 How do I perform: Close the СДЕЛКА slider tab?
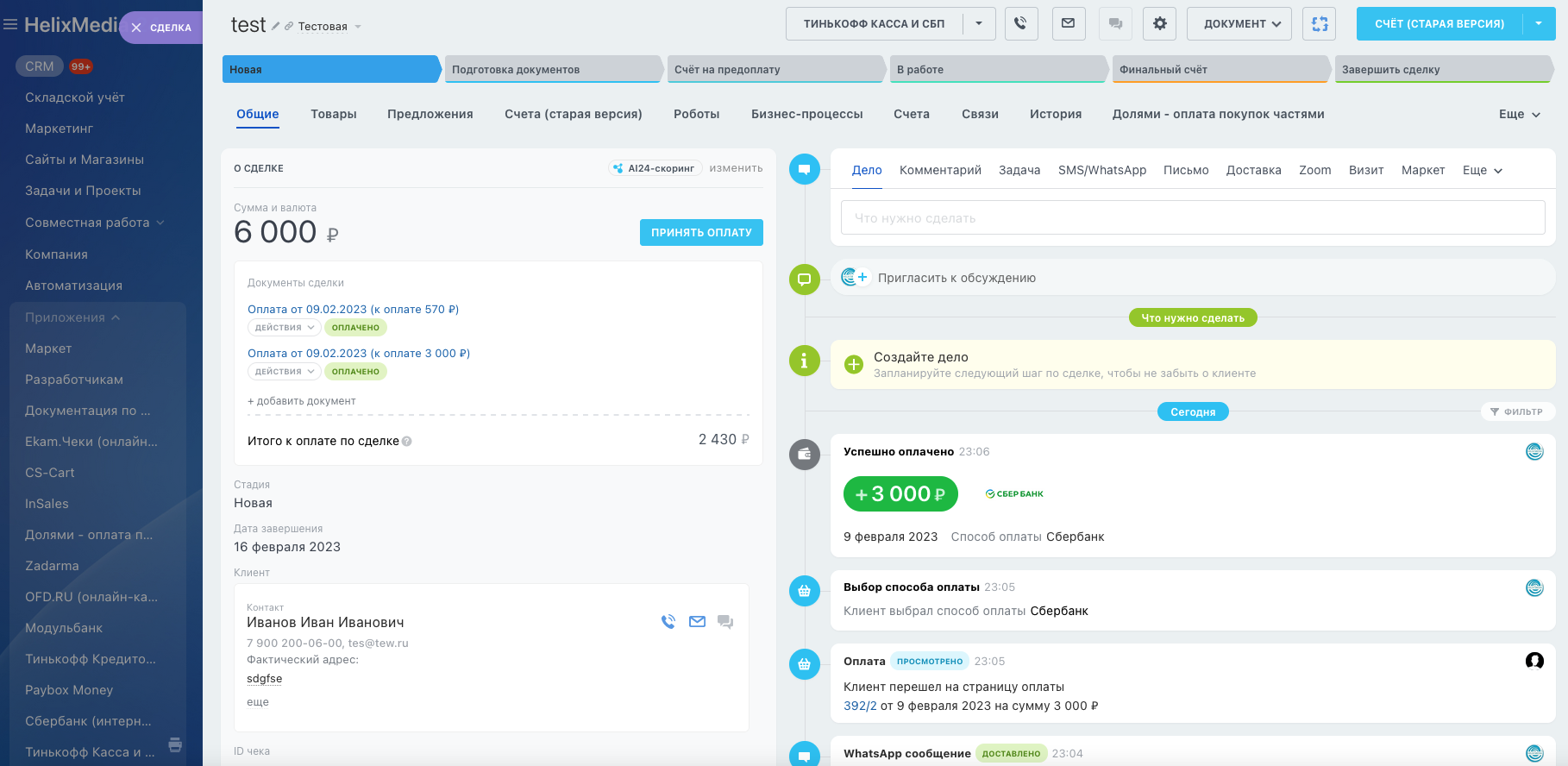[136, 28]
